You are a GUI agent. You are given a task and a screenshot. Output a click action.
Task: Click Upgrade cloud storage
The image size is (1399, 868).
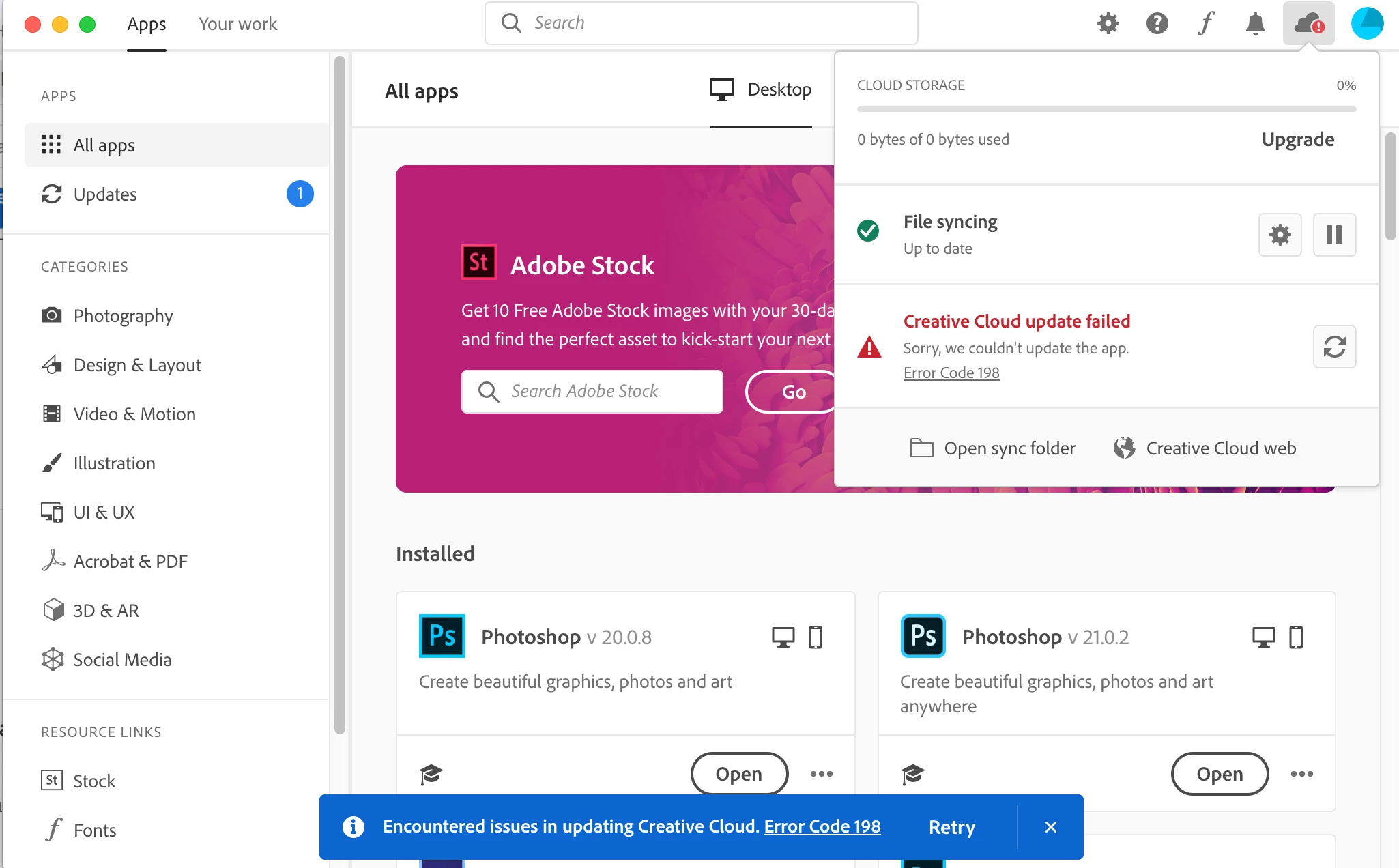click(x=1297, y=139)
